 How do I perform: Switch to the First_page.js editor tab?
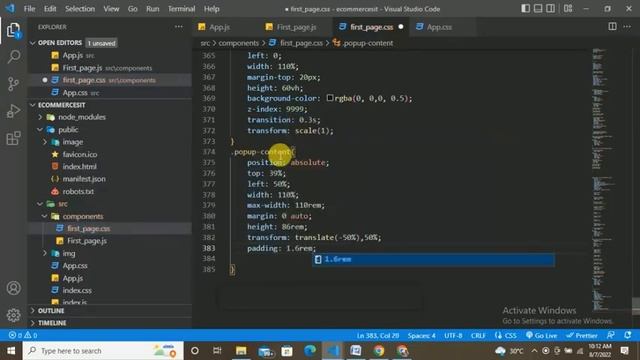pyautogui.click(x=296, y=27)
